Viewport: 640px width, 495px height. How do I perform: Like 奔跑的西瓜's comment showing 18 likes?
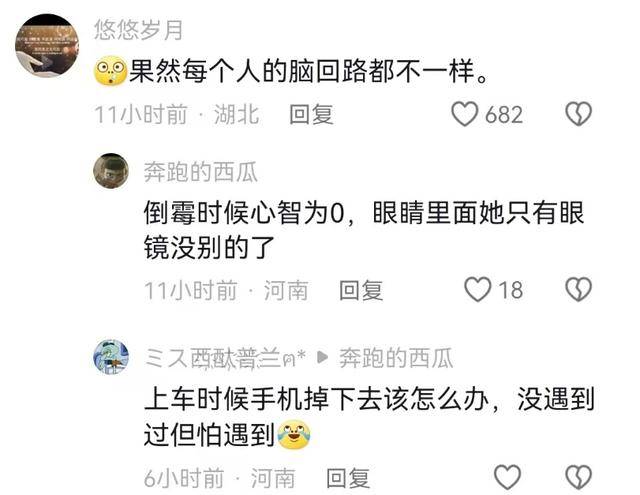pos(478,290)
